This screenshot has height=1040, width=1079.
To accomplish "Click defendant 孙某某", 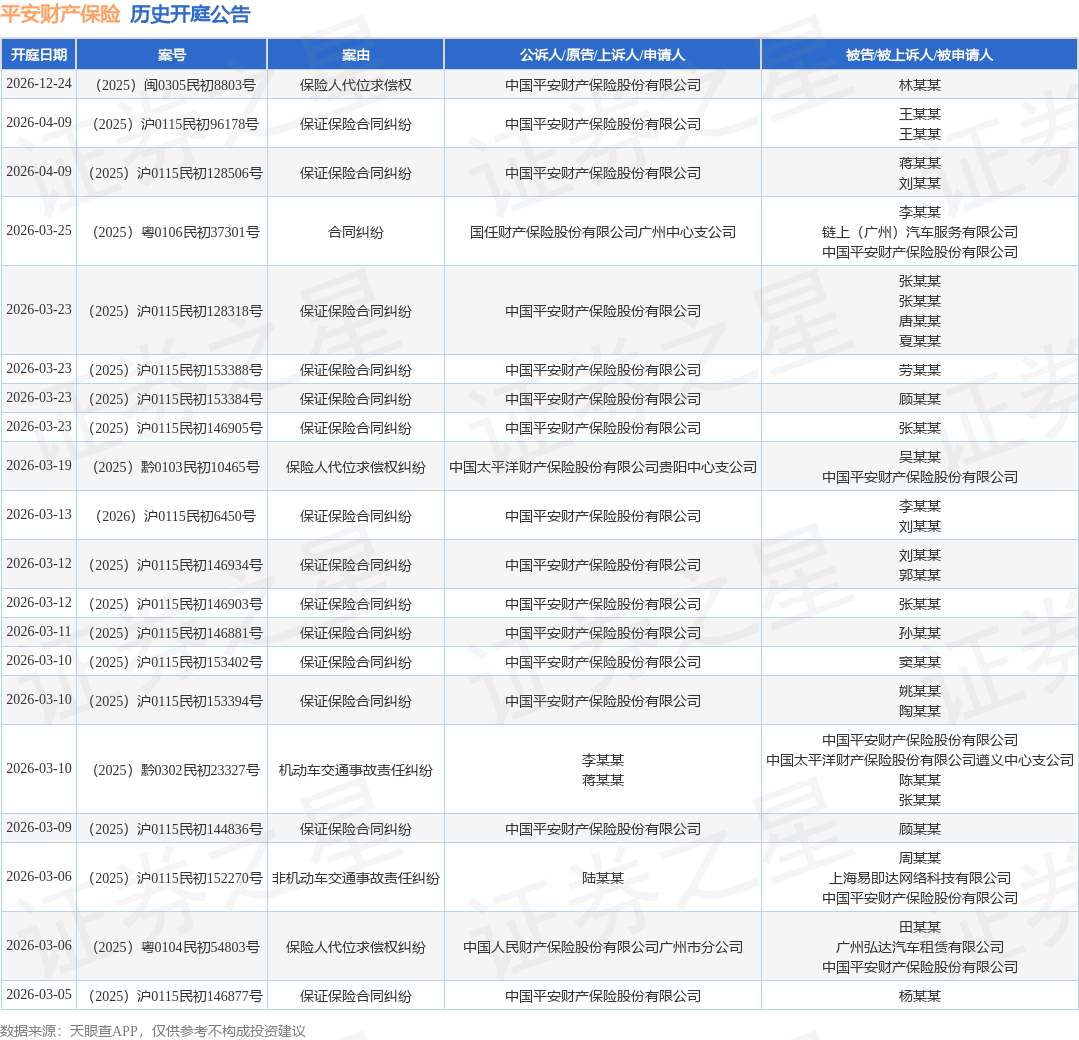I will tap(919, 633).
